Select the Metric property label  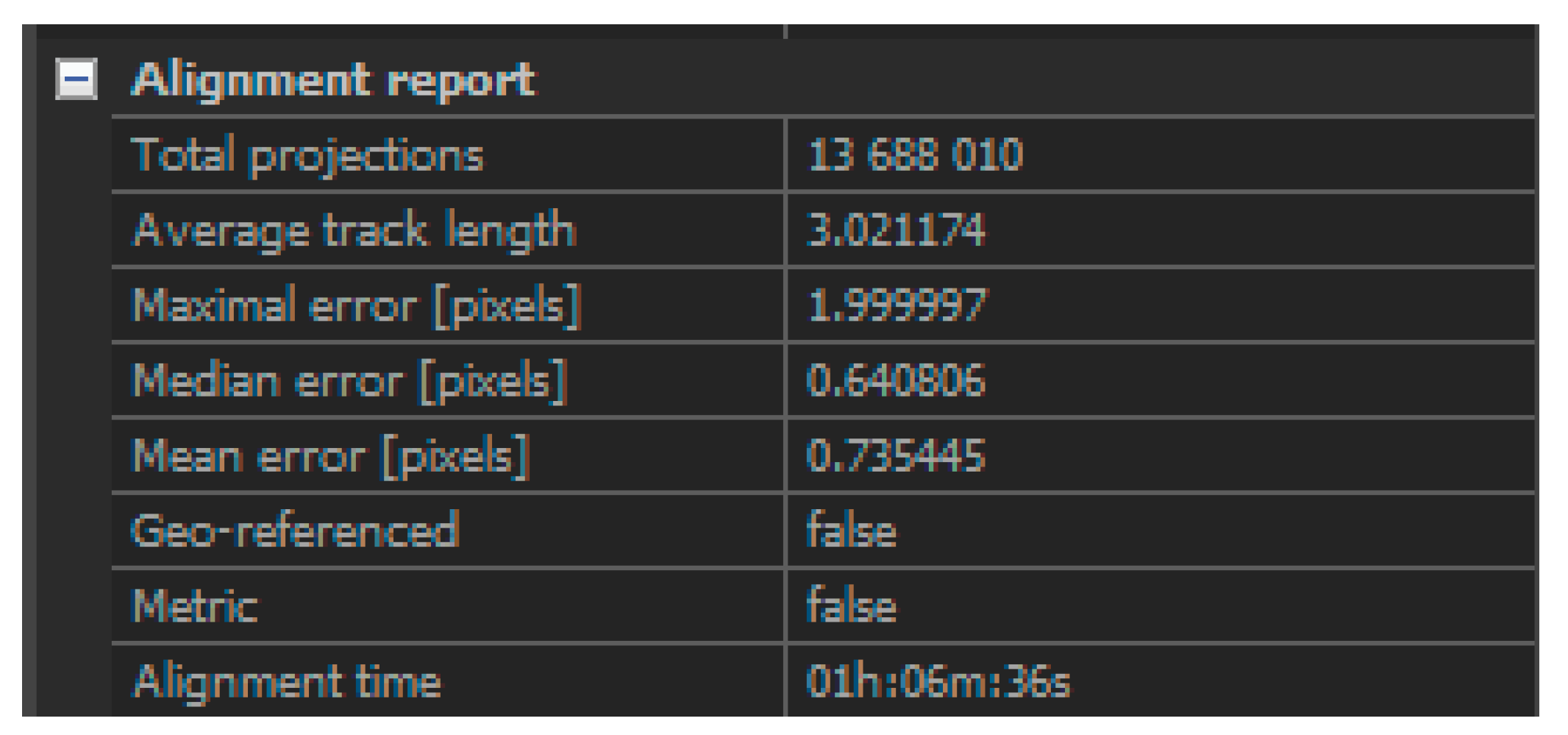[195, 606]
